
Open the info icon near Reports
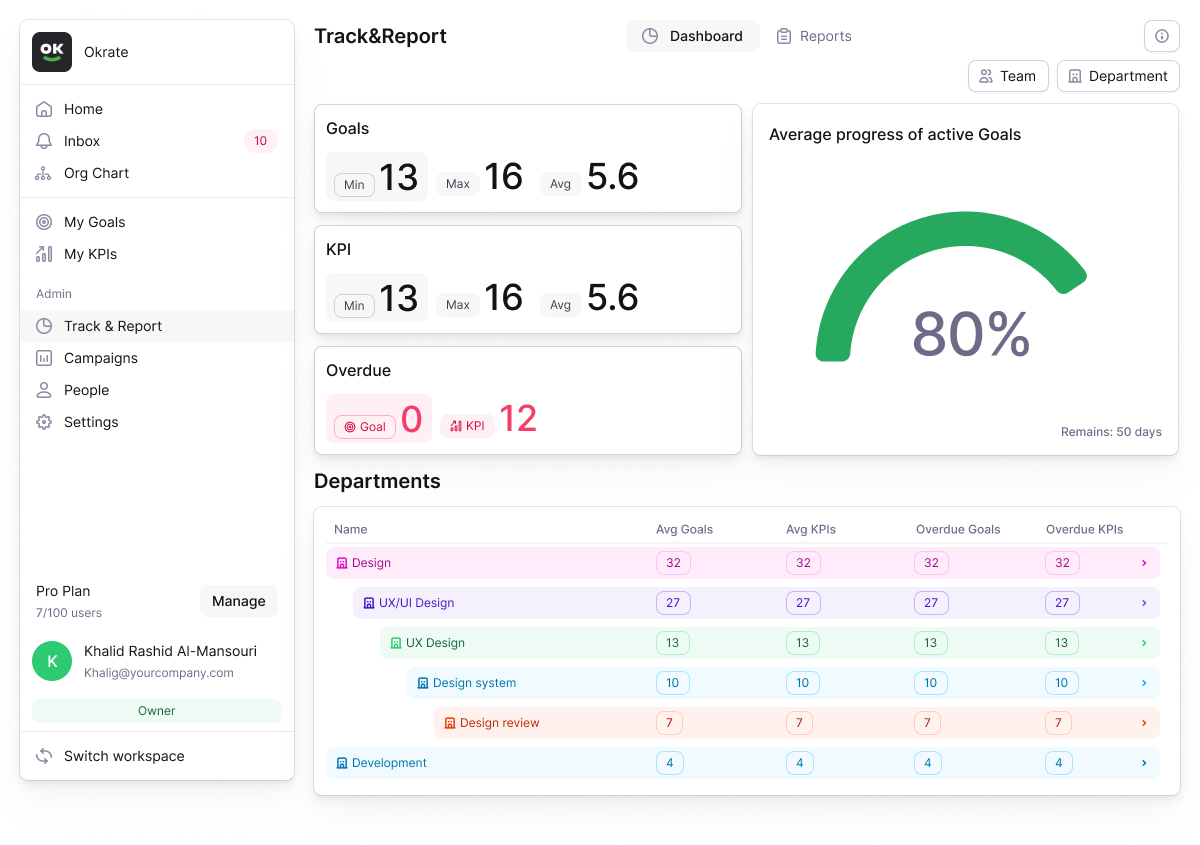tap(1161, 36)
